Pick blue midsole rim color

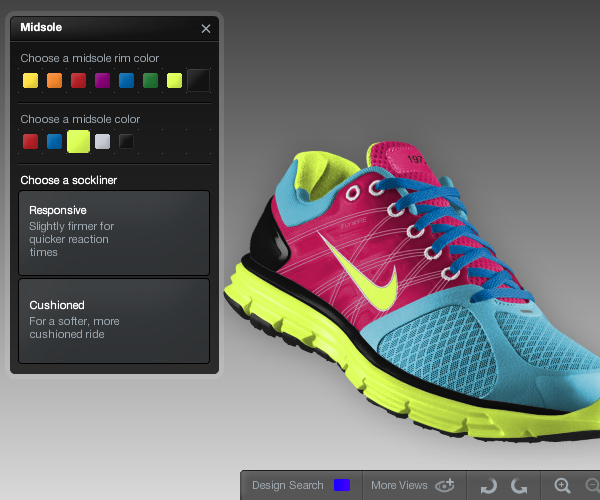coord(126,81)
